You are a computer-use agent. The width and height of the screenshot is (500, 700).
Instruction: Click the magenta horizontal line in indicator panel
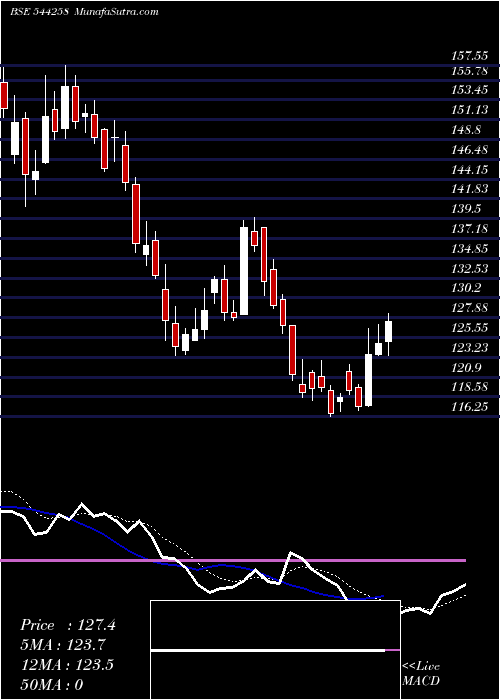tap(233, 560)
